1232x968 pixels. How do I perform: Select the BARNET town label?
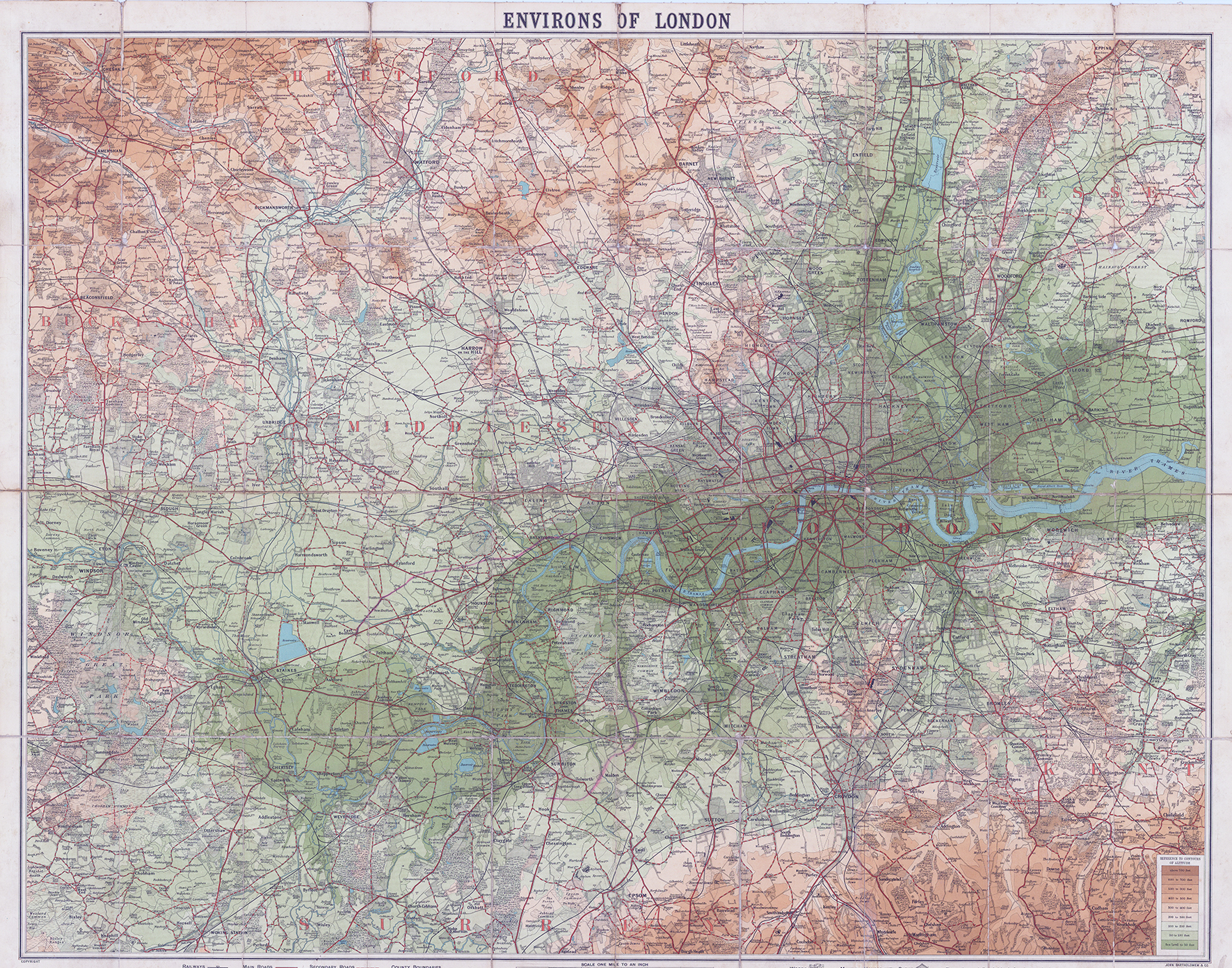pyautogui.click(x=688, y=163)
